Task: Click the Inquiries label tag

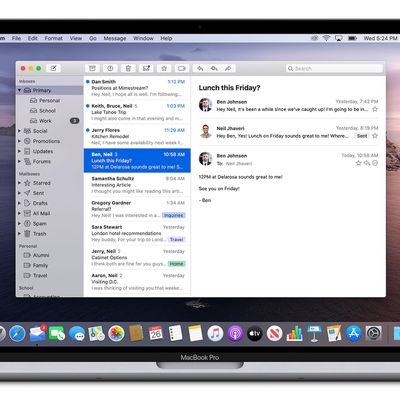Action: click(174, 215)
